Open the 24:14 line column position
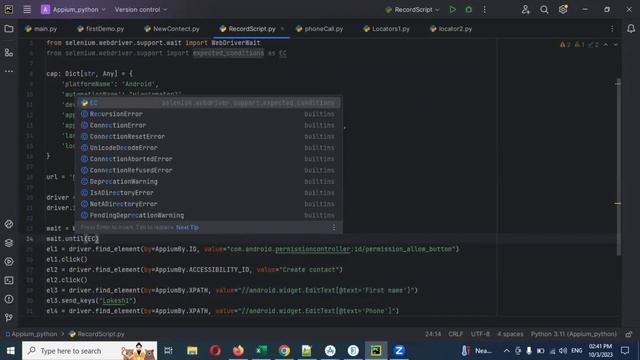 (433, 334)
